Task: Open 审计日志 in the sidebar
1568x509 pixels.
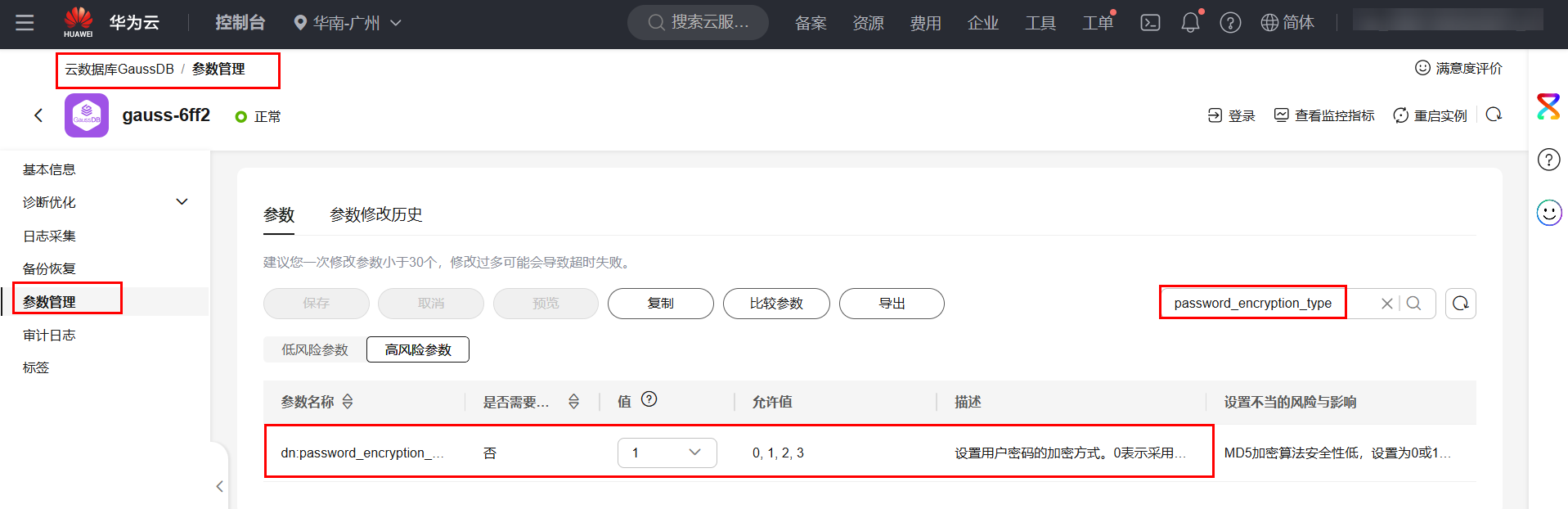Action: [x=49, y=335]
